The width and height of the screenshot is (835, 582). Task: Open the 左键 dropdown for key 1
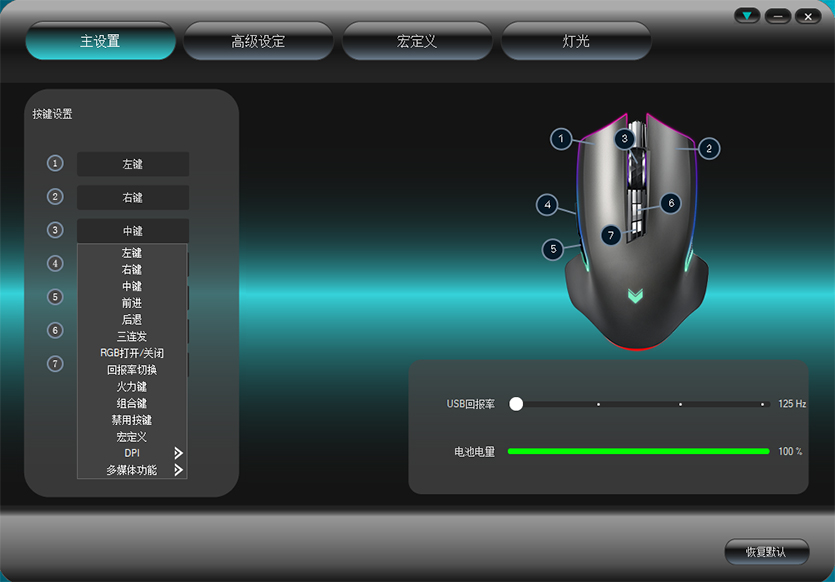pos(133,164)
